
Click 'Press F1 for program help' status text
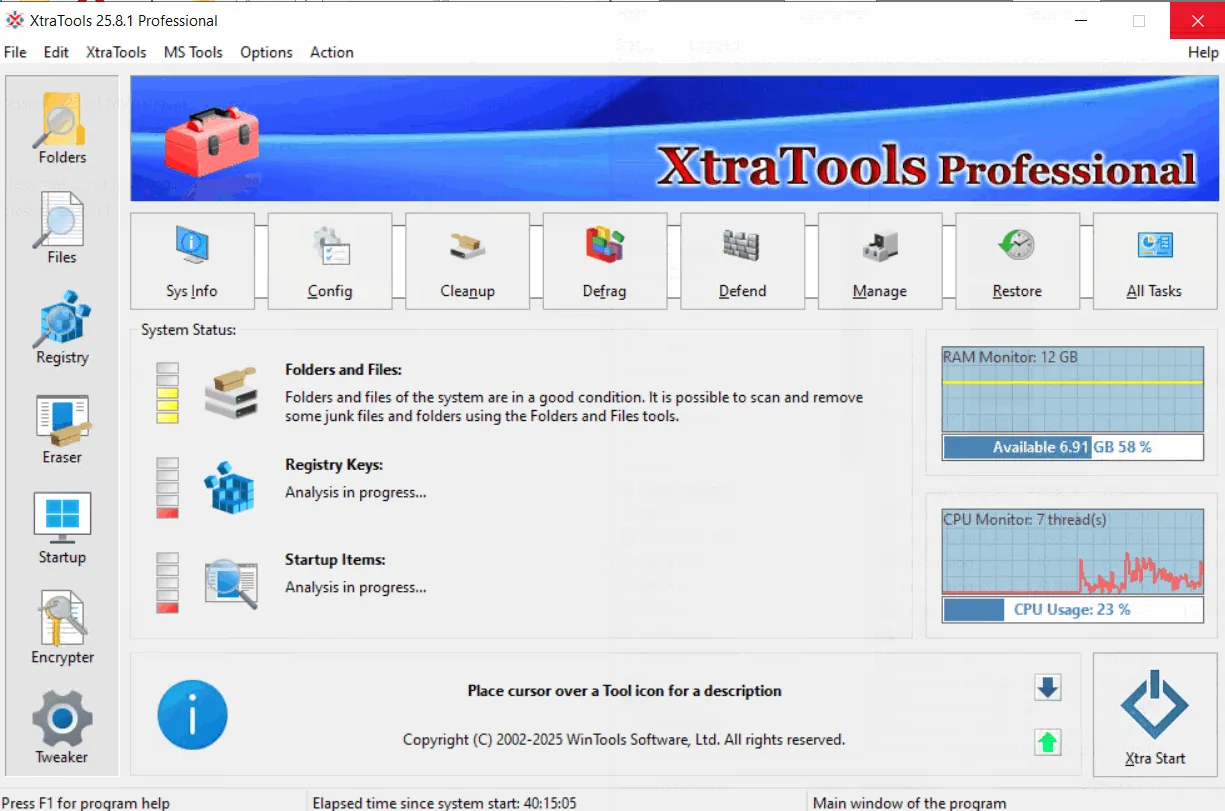pos(87,802)
